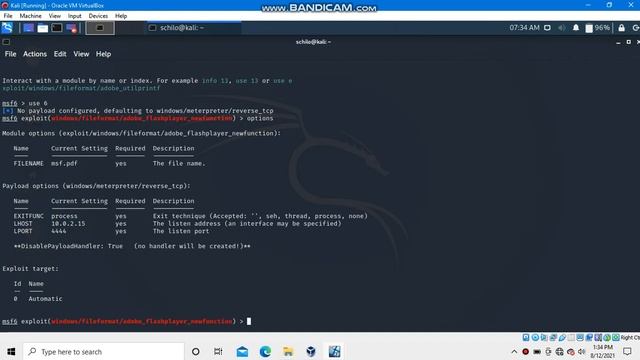640x360 pixels.
Task: Click VirtualBox shared folders status icon
Action: point(571,338)
